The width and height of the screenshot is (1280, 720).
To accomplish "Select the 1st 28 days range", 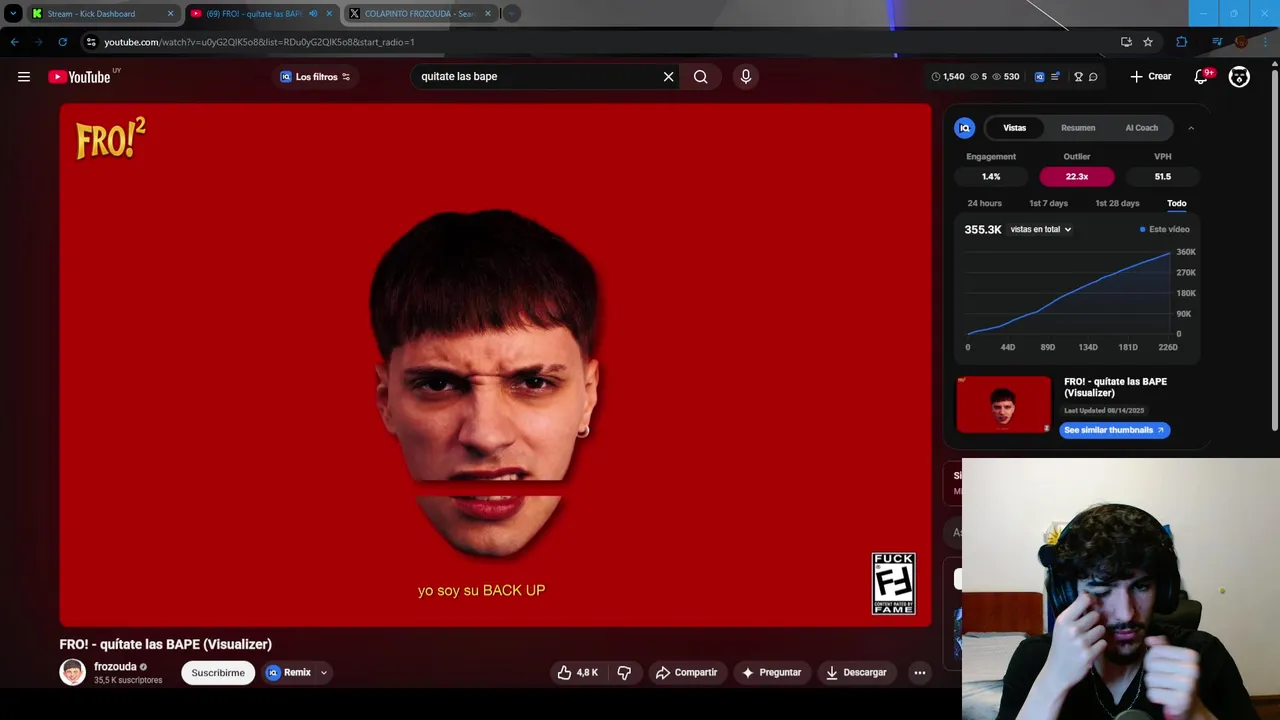I will tap(1117, 203).
